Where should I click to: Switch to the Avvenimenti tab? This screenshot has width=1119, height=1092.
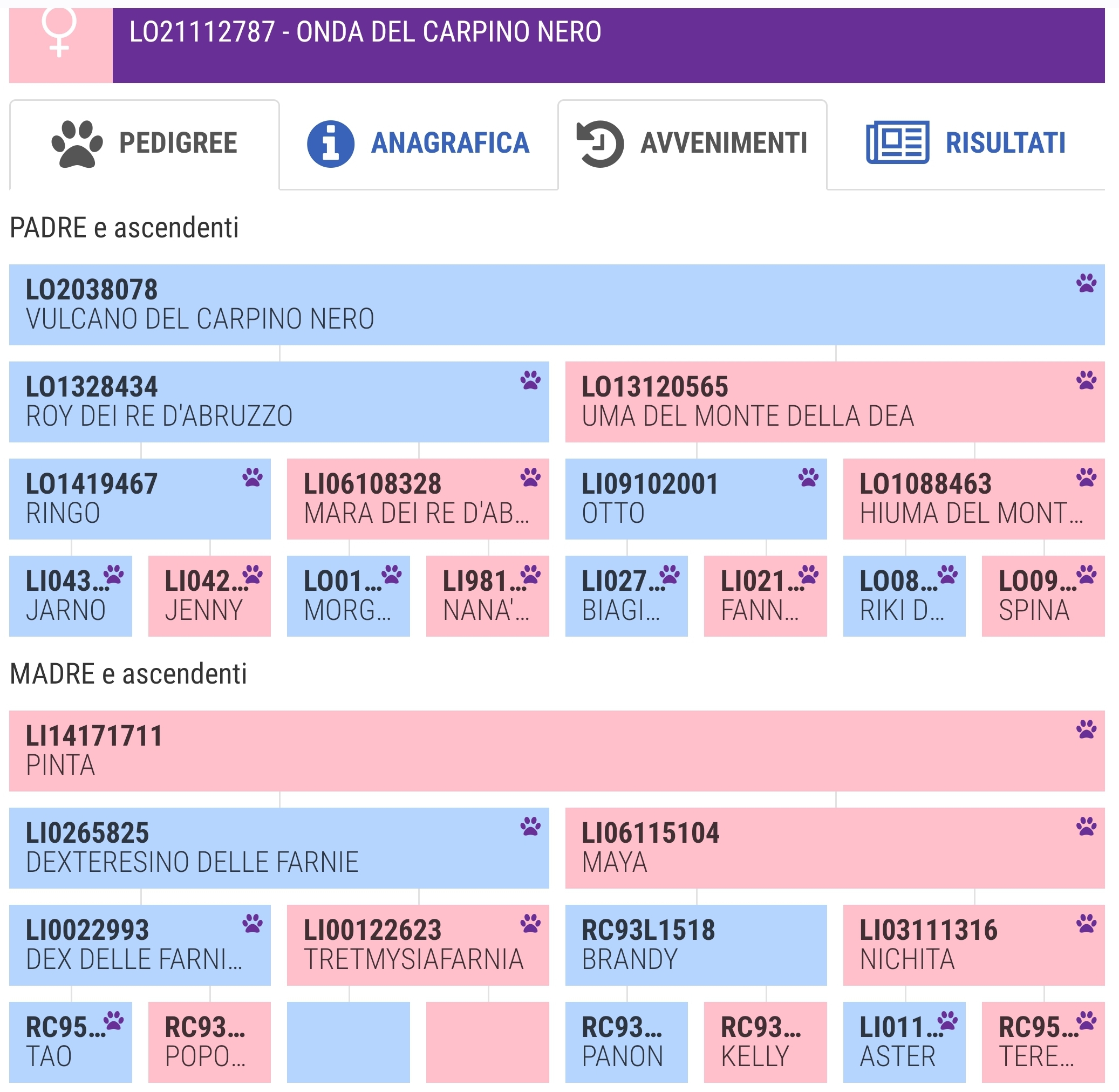[x=692, y=144]
